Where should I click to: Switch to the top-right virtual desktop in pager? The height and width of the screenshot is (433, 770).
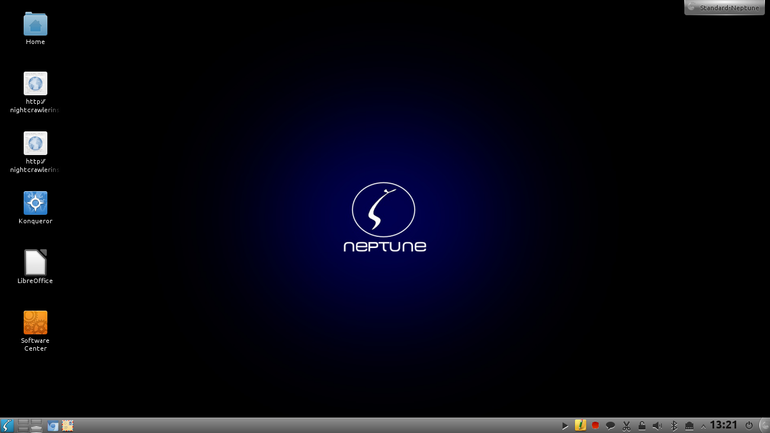click(x=36, y=422)
